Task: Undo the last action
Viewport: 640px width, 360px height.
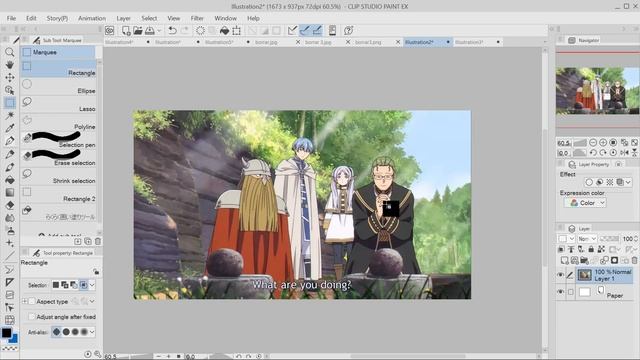Action: [172, 31]
